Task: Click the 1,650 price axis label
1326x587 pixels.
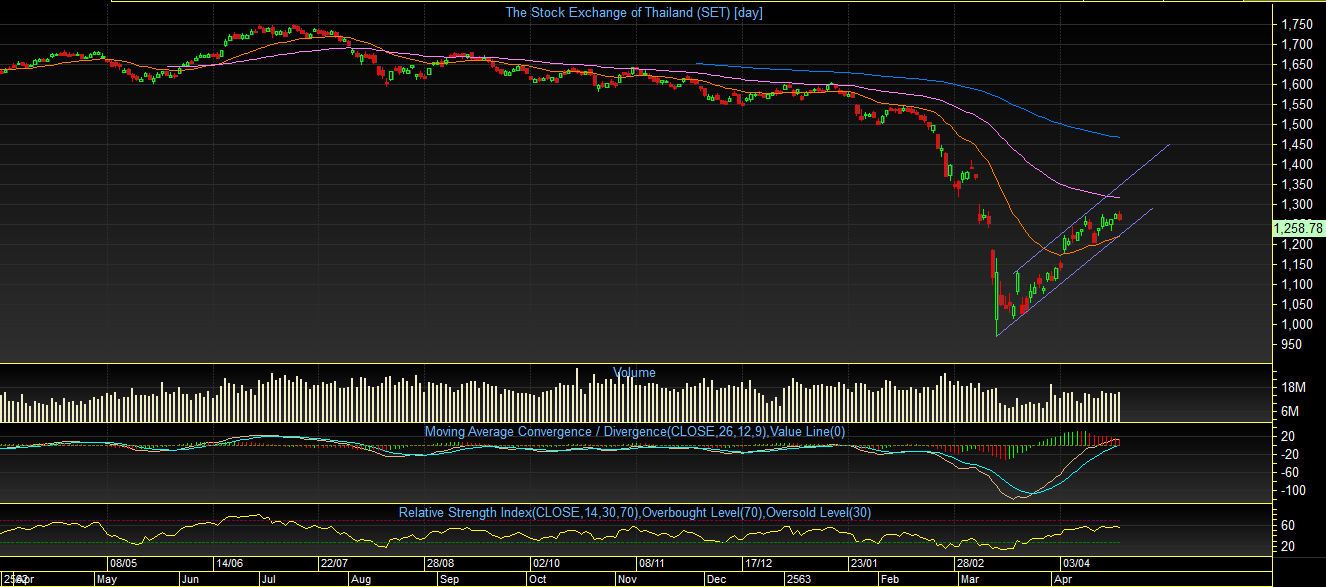Action: click(x=1297, y=64)
